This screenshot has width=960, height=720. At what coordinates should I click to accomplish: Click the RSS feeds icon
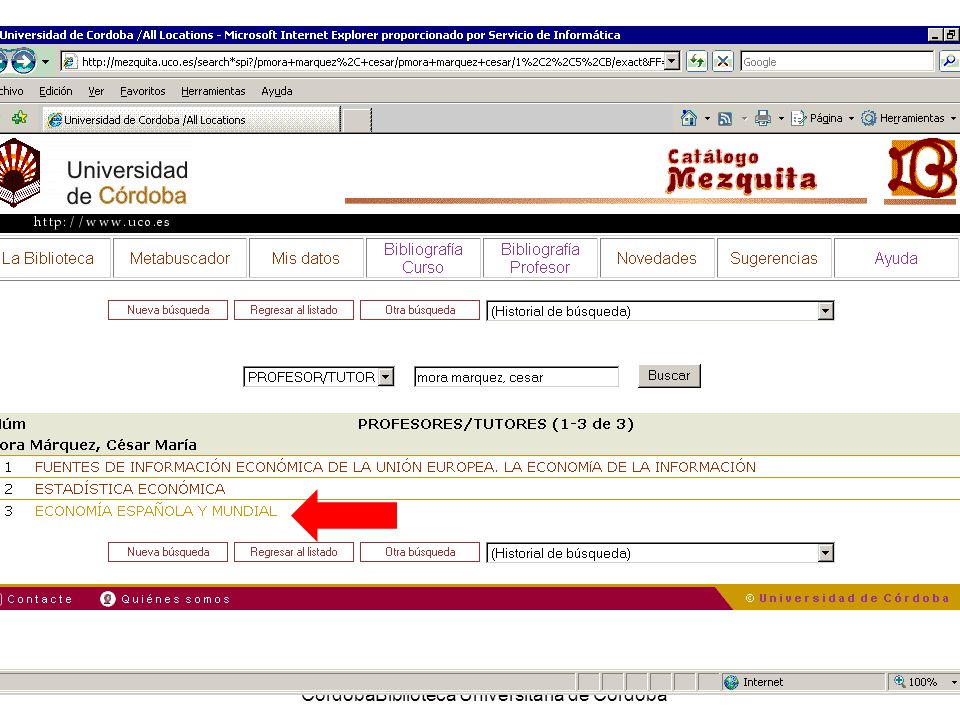[x=725, y=119]
